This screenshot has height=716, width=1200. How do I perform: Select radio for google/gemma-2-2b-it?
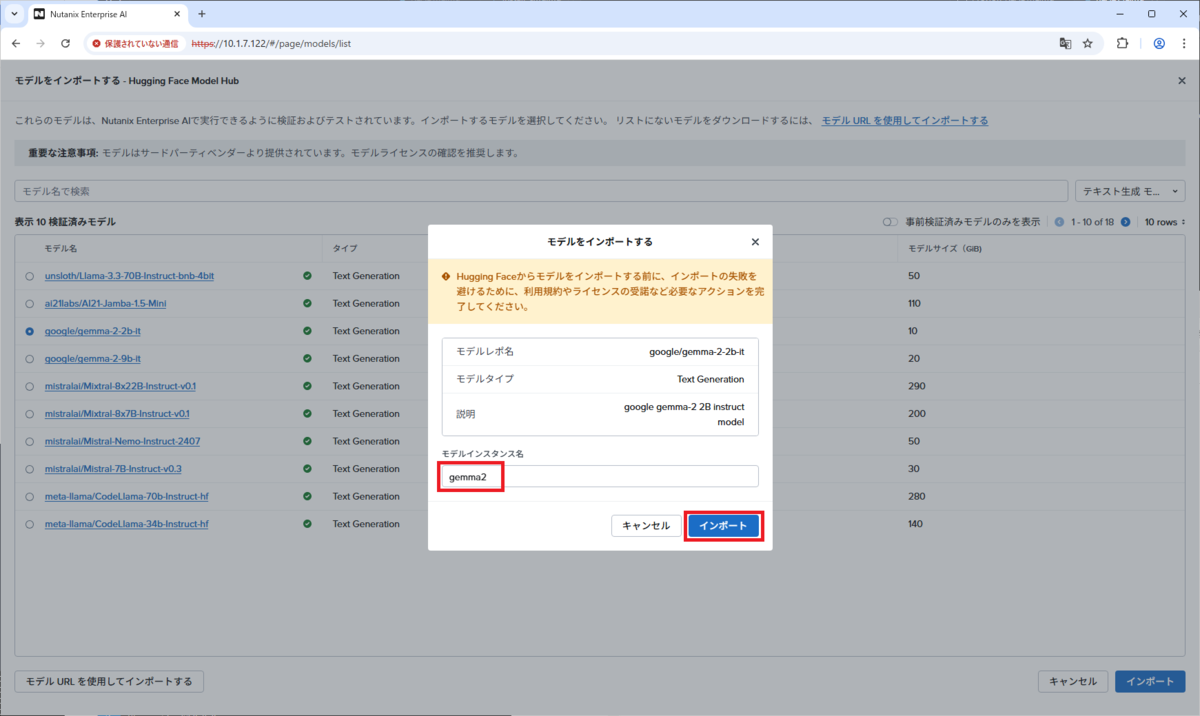[x=29, y=330]
